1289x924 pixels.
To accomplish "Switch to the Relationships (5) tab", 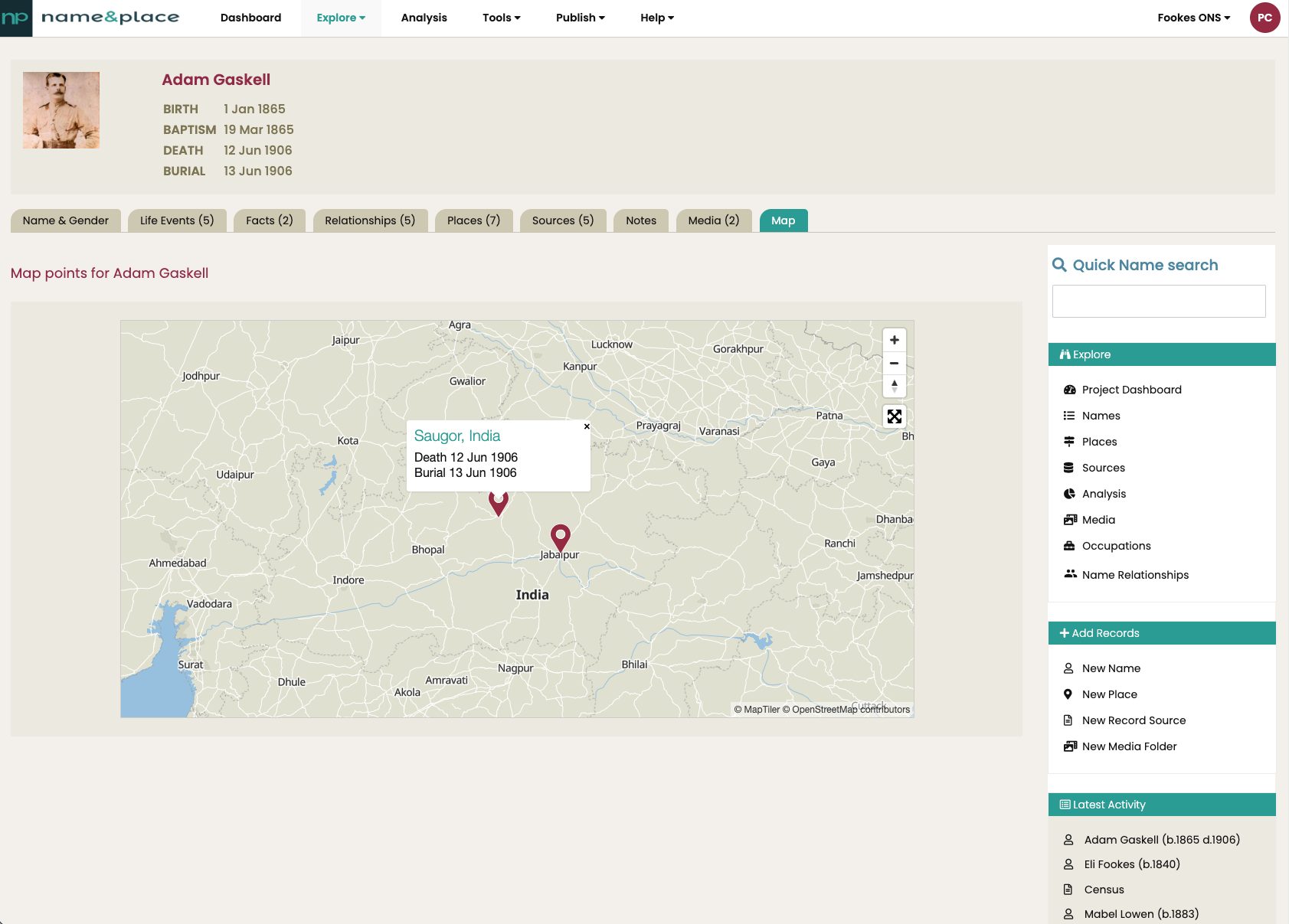I will pyautogui.click(x=370, y=220).
